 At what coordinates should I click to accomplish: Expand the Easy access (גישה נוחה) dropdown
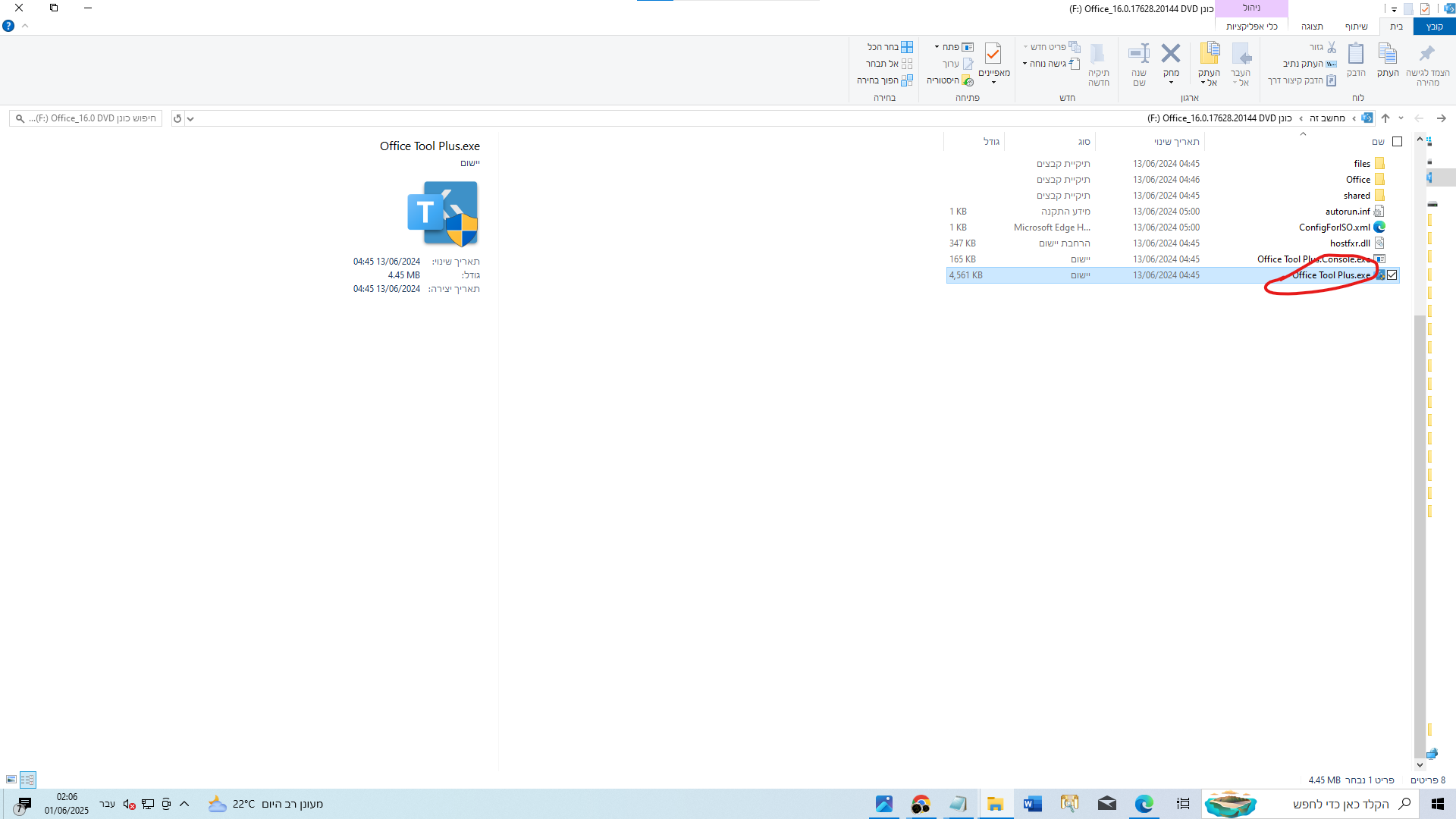1025,64
